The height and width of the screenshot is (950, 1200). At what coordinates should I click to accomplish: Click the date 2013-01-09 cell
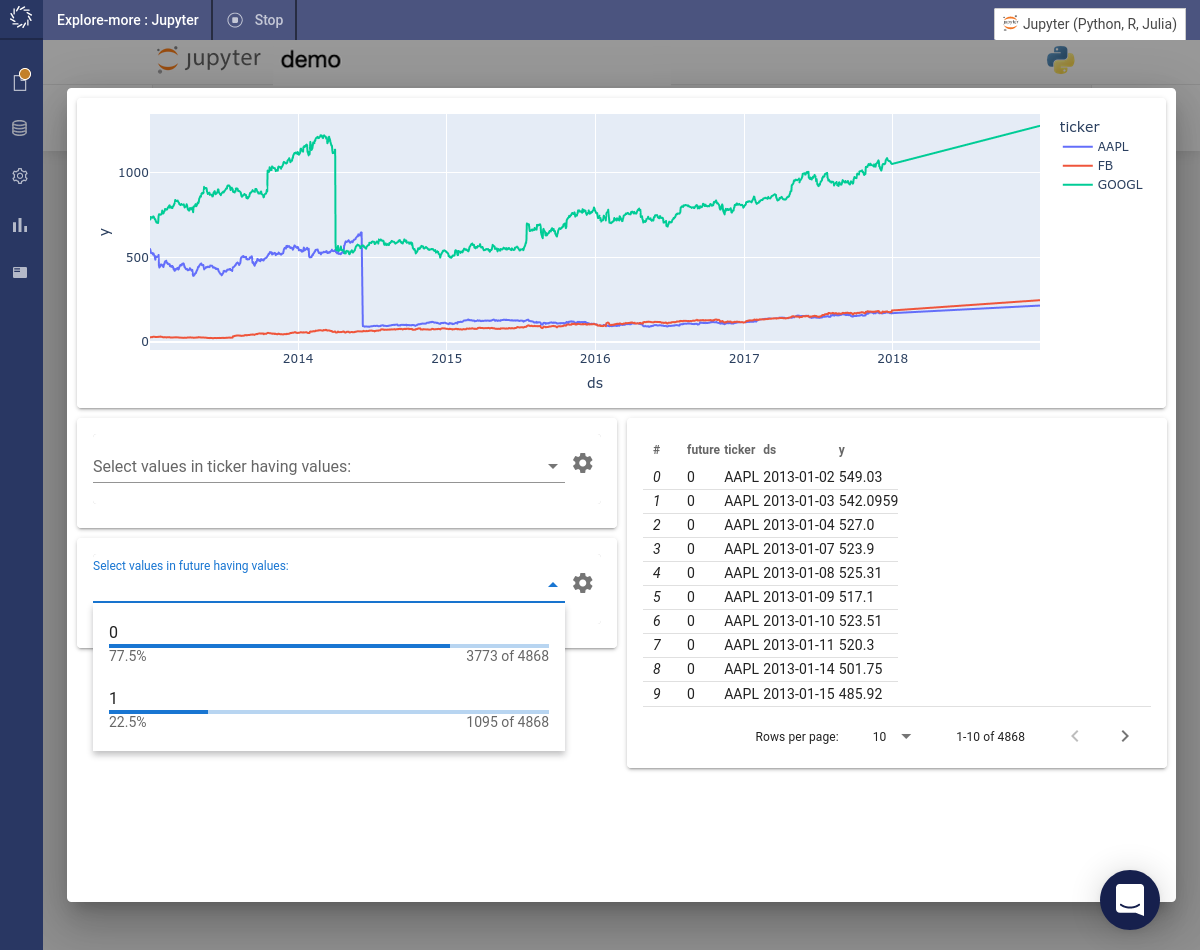[799, 597]
